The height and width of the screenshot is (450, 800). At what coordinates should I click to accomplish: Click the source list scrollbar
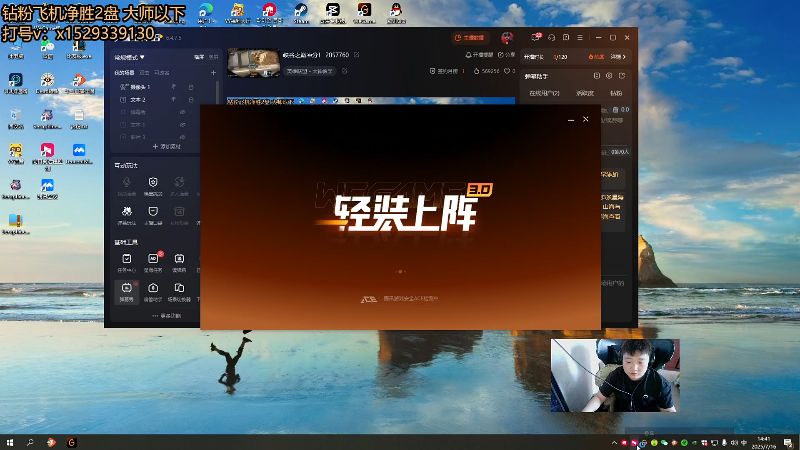218,92
